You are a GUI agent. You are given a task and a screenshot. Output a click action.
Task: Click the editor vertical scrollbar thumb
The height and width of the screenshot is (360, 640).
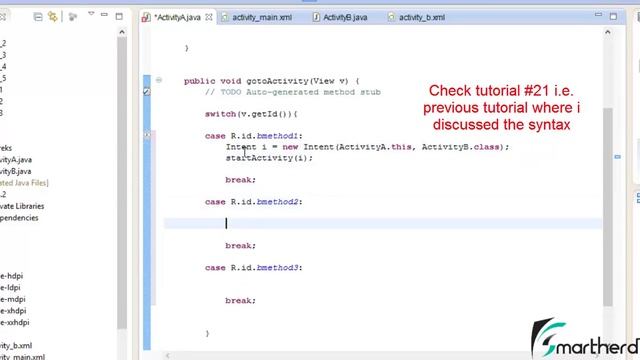tap(608, 207)
